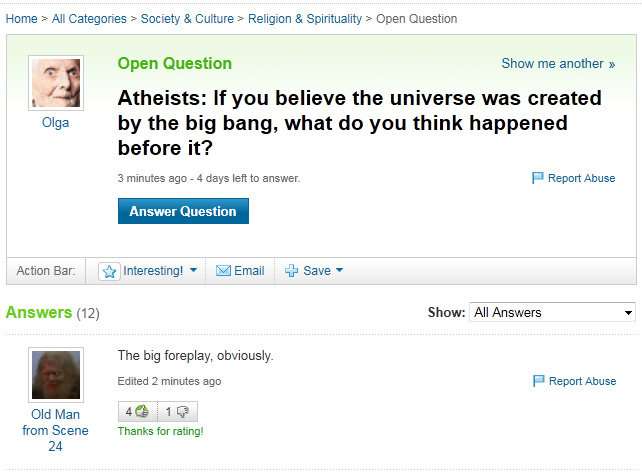Screen dimensions: 642x472
Task: Click the thumbs down rating button
Action: tap(177, 411)
